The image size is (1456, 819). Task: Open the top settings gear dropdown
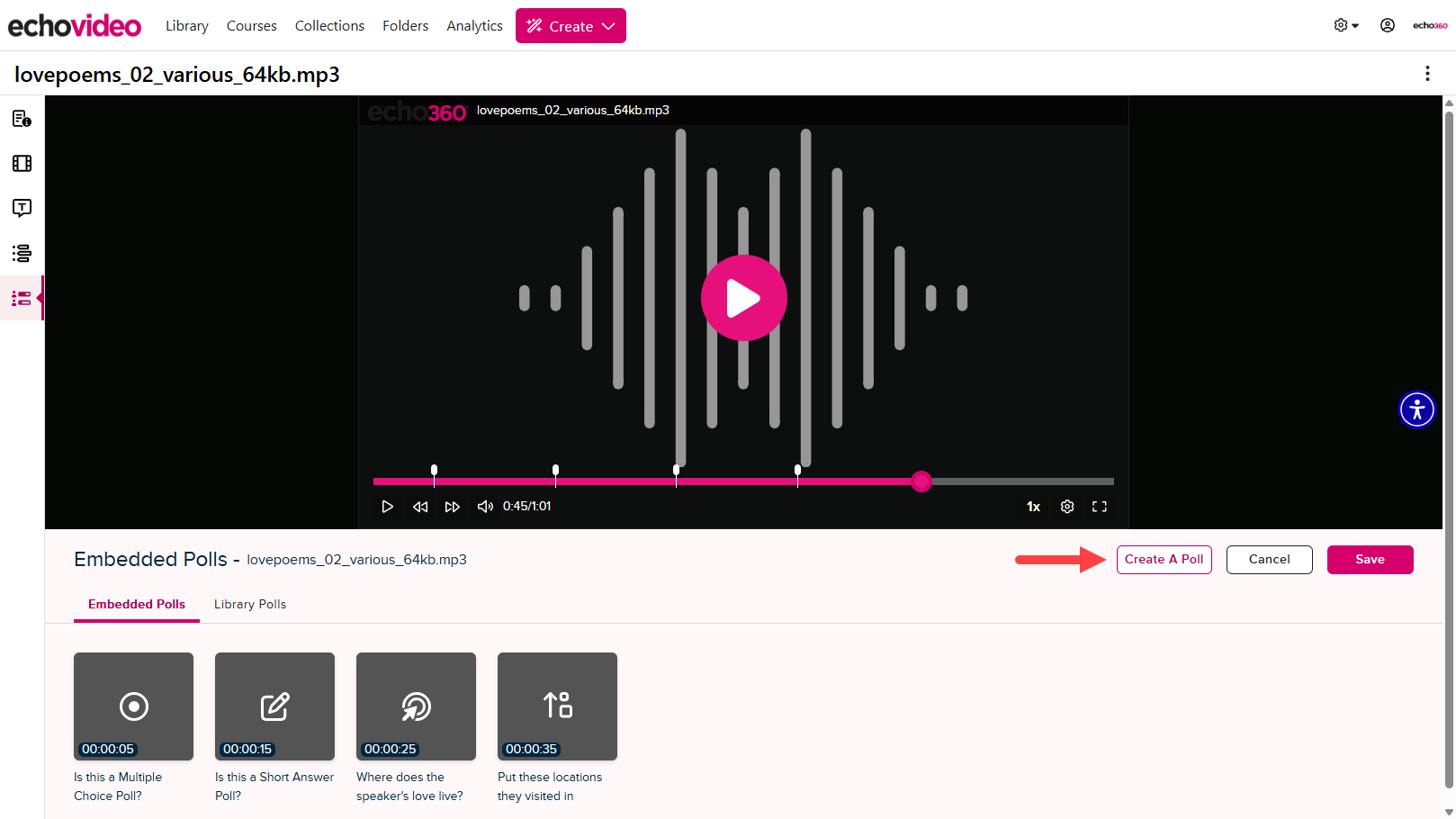point(1345,25)
